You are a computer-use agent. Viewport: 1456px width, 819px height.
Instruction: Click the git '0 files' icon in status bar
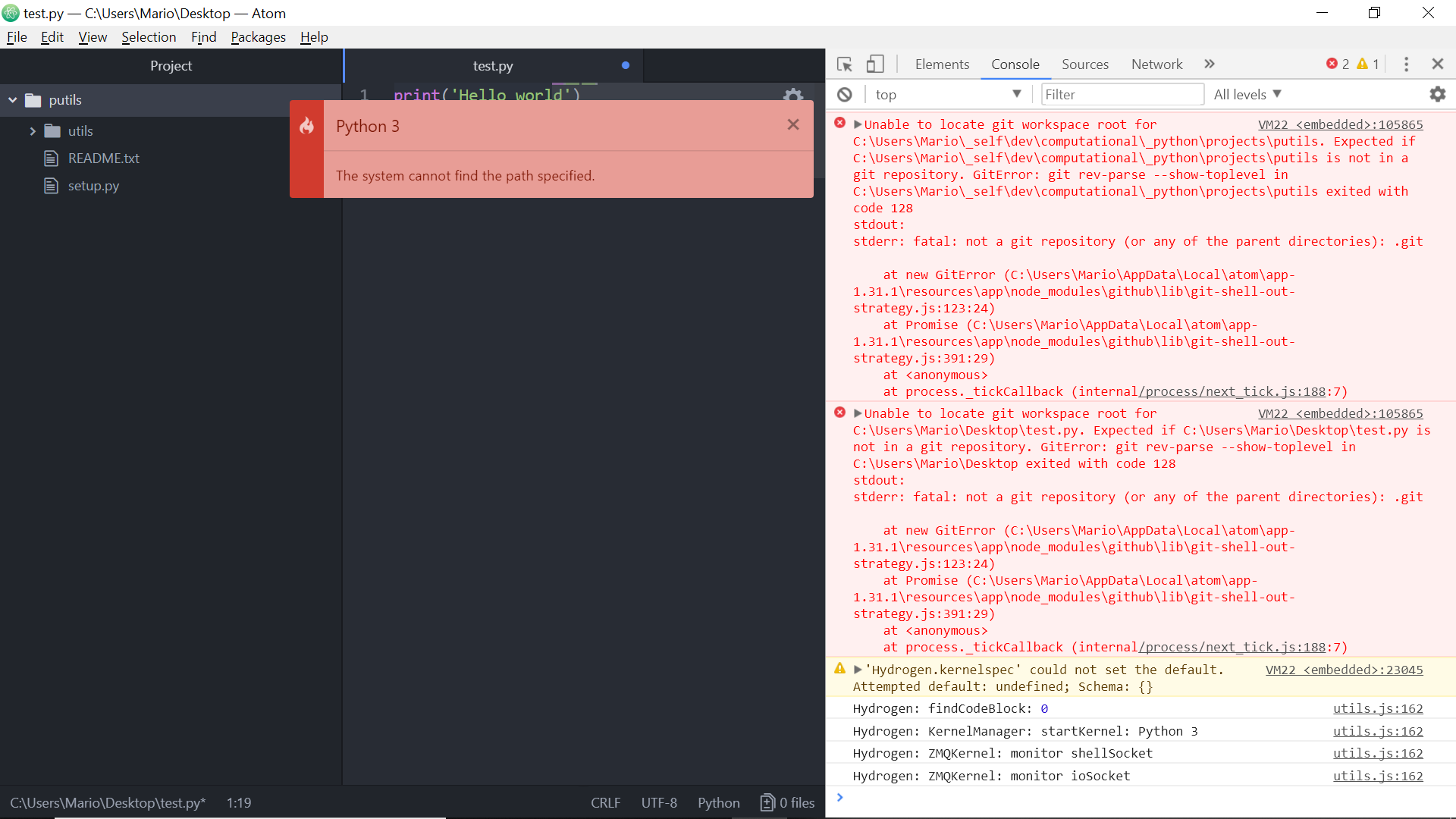tap(767, 802)
